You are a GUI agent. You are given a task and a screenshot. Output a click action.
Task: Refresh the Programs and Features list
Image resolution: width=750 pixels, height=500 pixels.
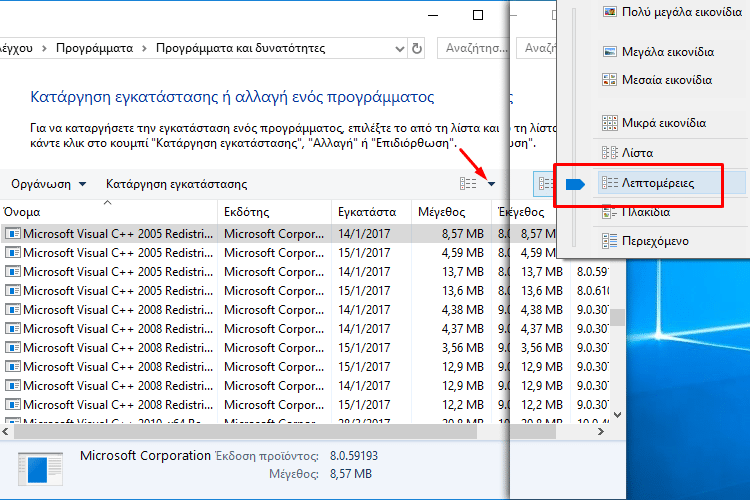pyautogui.click(x=417, y=48)
